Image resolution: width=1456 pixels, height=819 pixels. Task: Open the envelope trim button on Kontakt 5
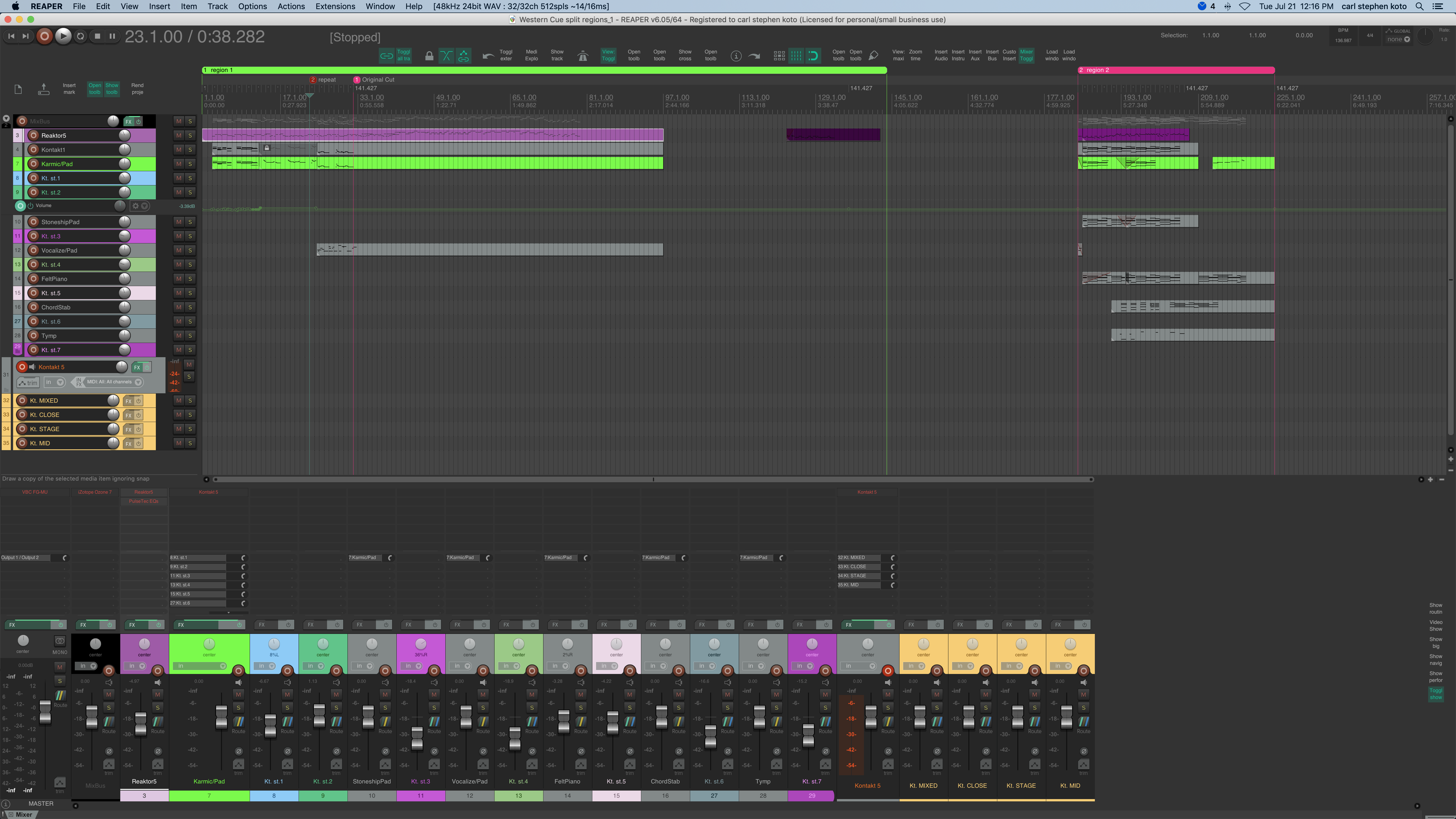click(x=28, y=383)
